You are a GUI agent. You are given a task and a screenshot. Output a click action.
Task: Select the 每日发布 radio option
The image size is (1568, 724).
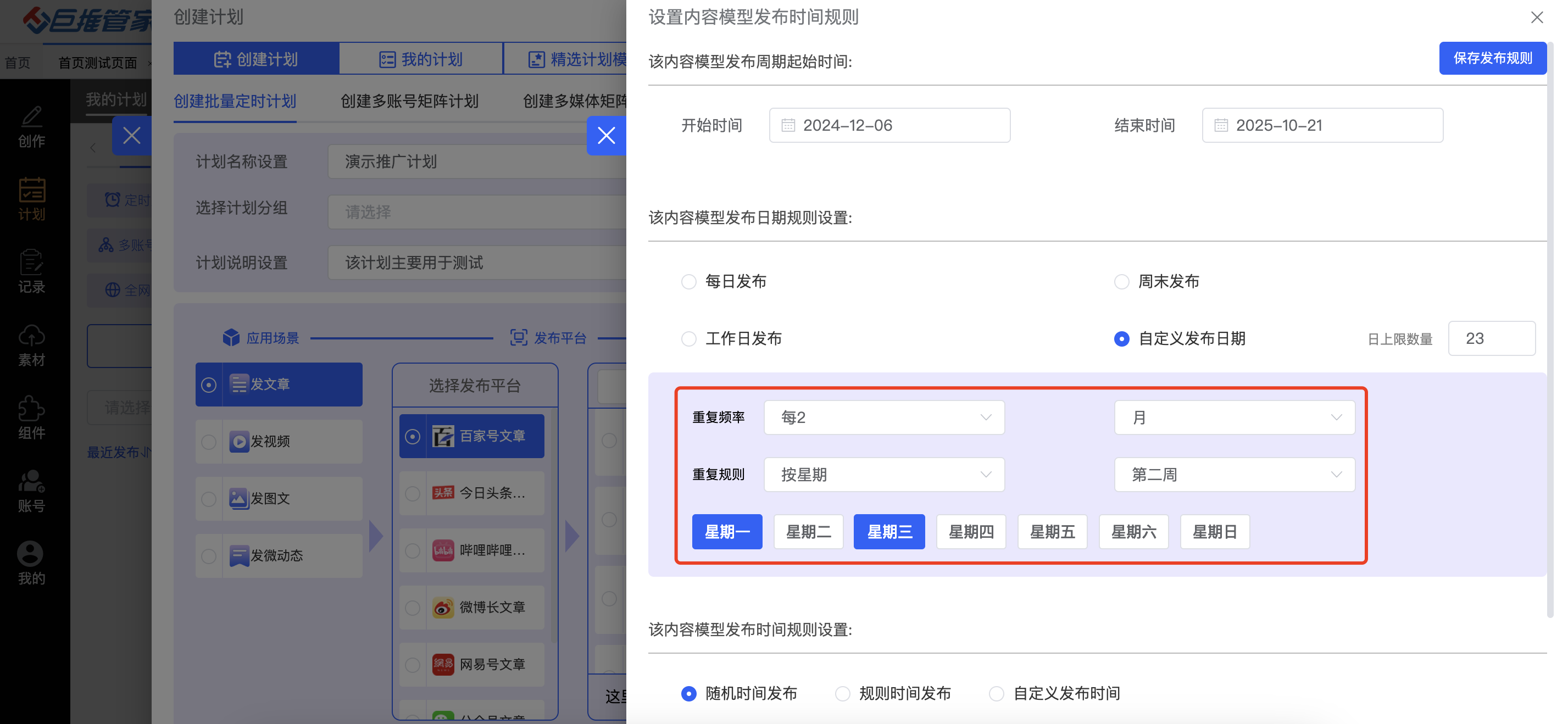pyautogui.click(x=688, y=282)
